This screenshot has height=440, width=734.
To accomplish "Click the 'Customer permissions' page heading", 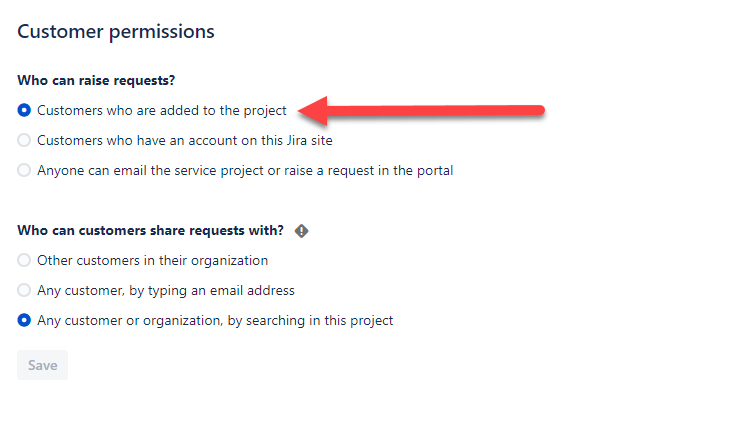I will click(116, 32).
